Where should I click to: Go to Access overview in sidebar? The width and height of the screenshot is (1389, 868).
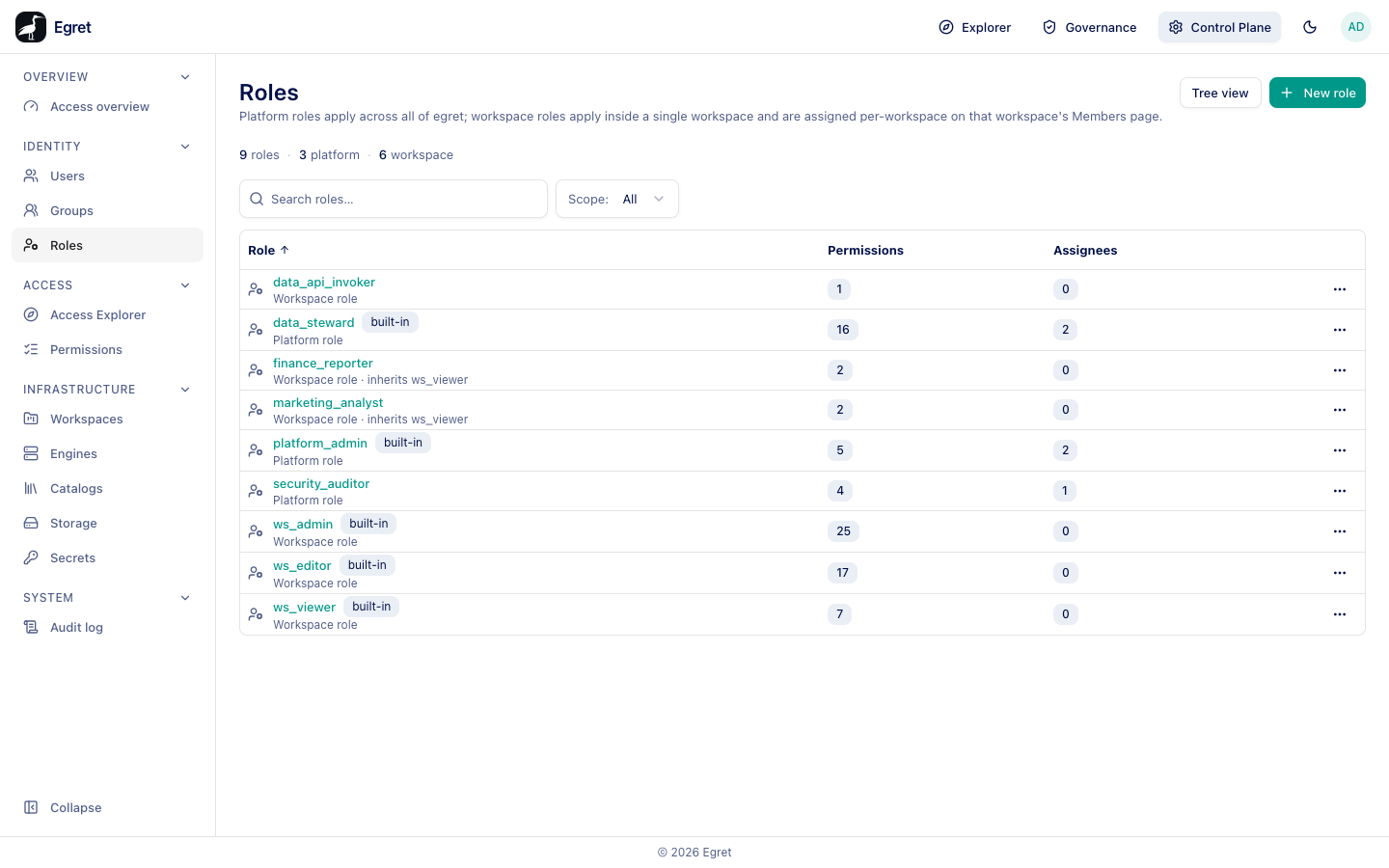tap(107, 106)
